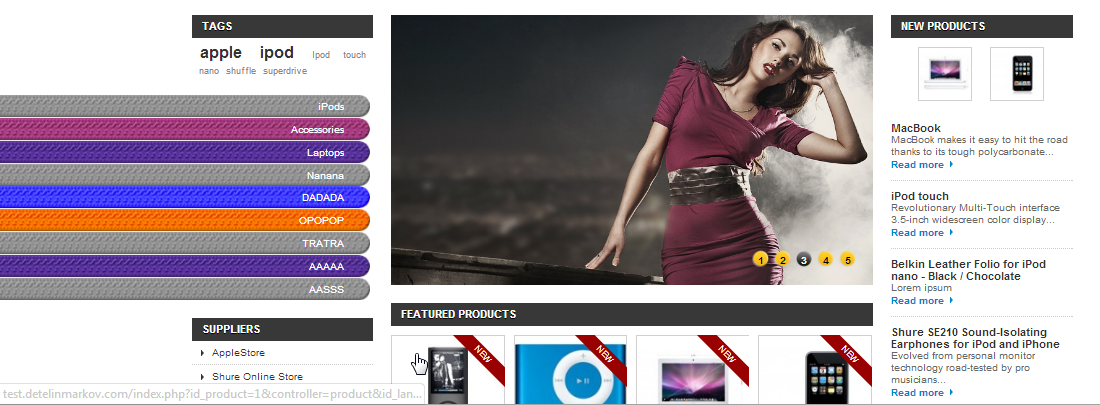Open the Nanana category bar
Screen dimensions: 1100x405
pos(185,175)
